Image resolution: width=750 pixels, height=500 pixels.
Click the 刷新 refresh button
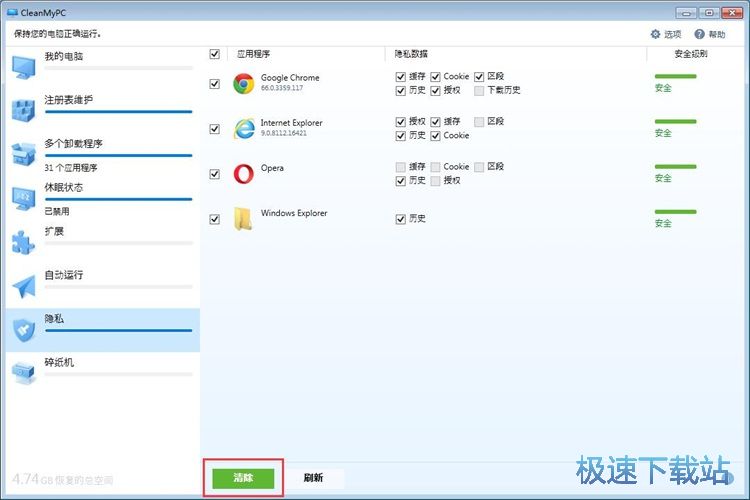tap(313, 478)
